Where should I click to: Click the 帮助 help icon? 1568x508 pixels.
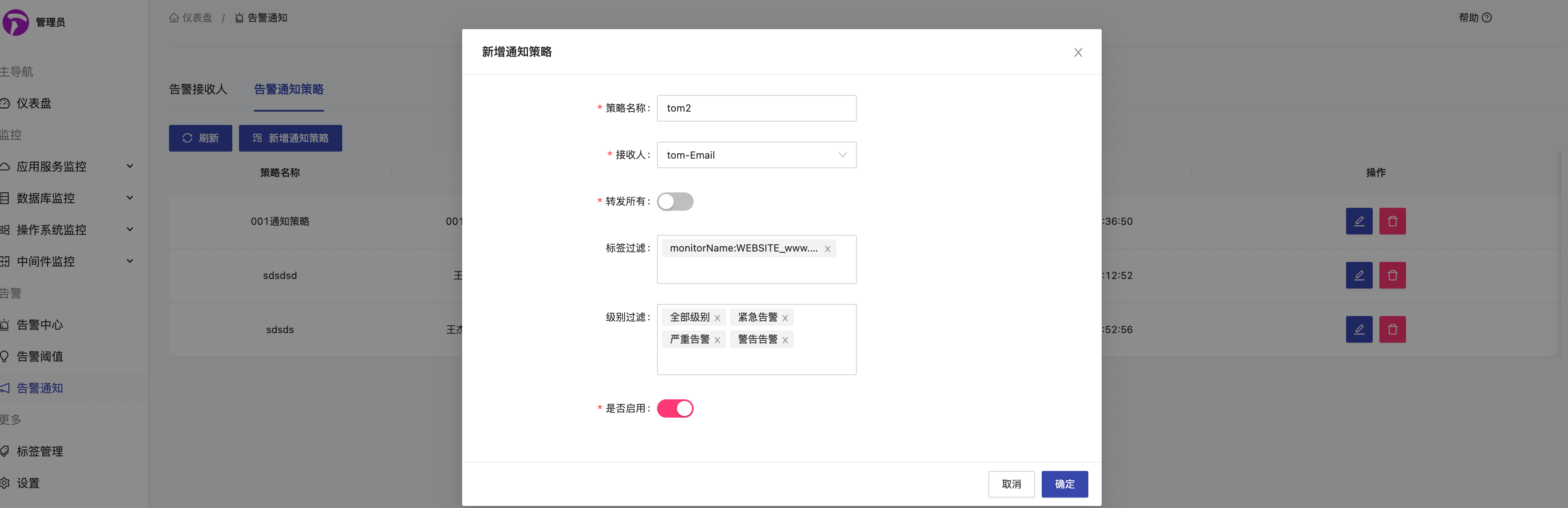tap(1486, 17)
